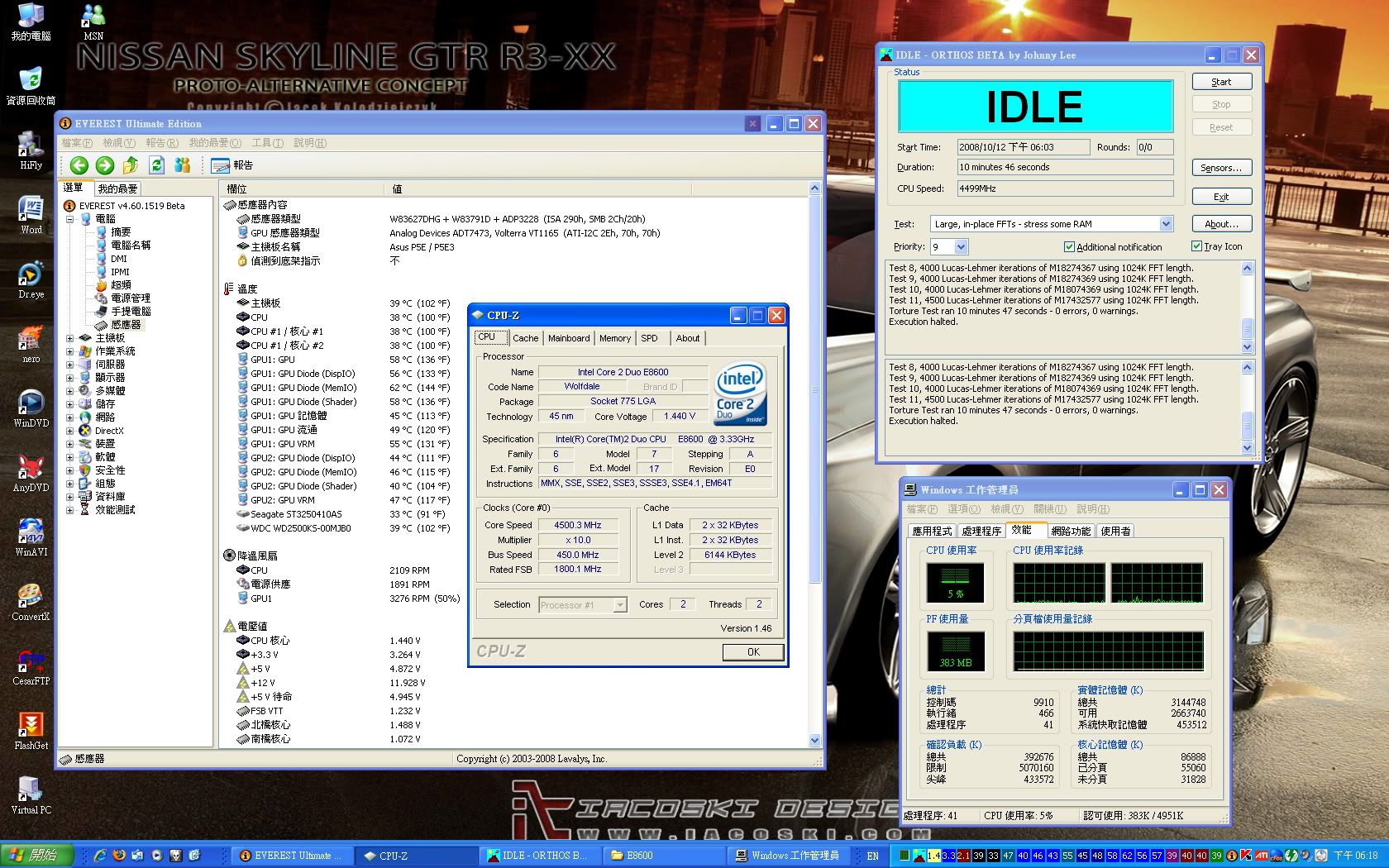
Task: Open the WinAVI desktop icon
Action: tap(31, 537)
